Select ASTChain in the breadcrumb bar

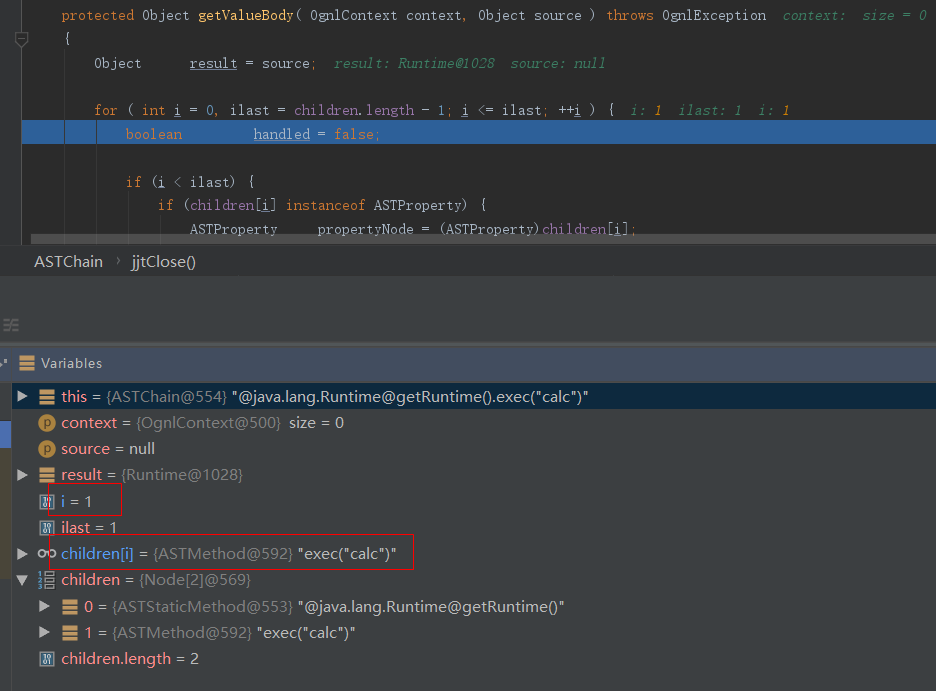point(68,261)
